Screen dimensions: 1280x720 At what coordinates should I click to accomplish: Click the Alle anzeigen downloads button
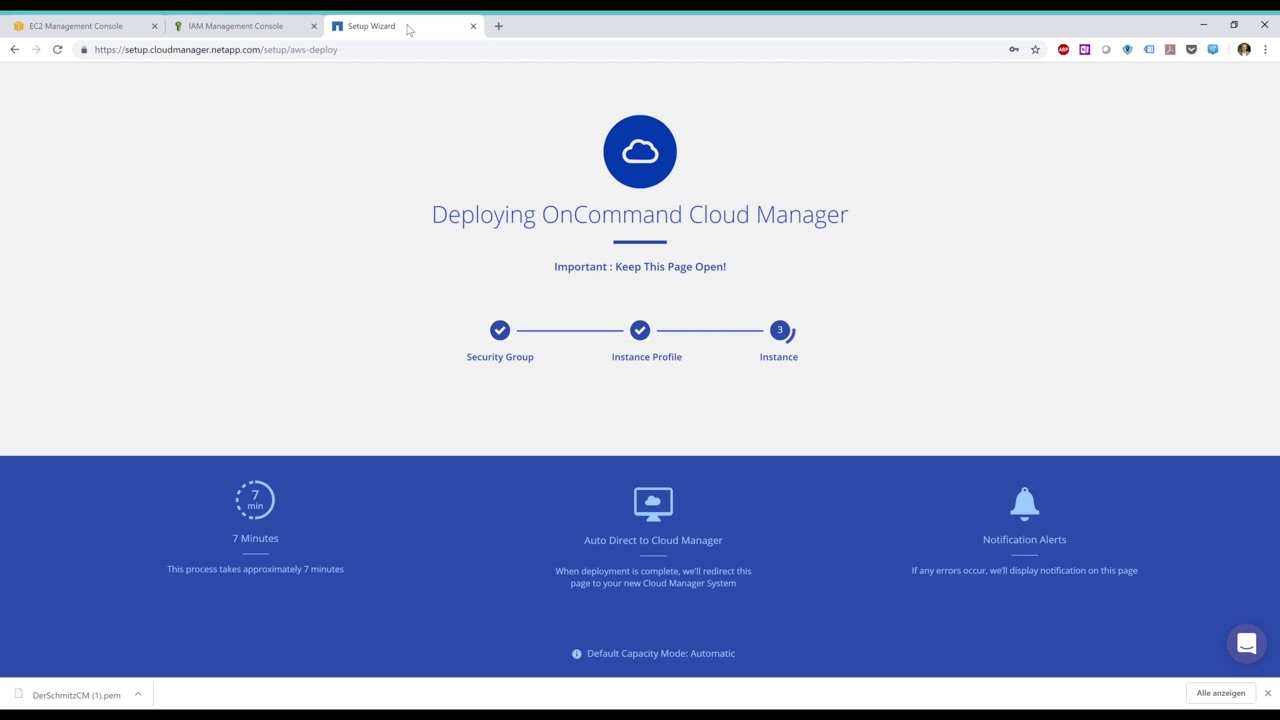(x=1221, y=693)
